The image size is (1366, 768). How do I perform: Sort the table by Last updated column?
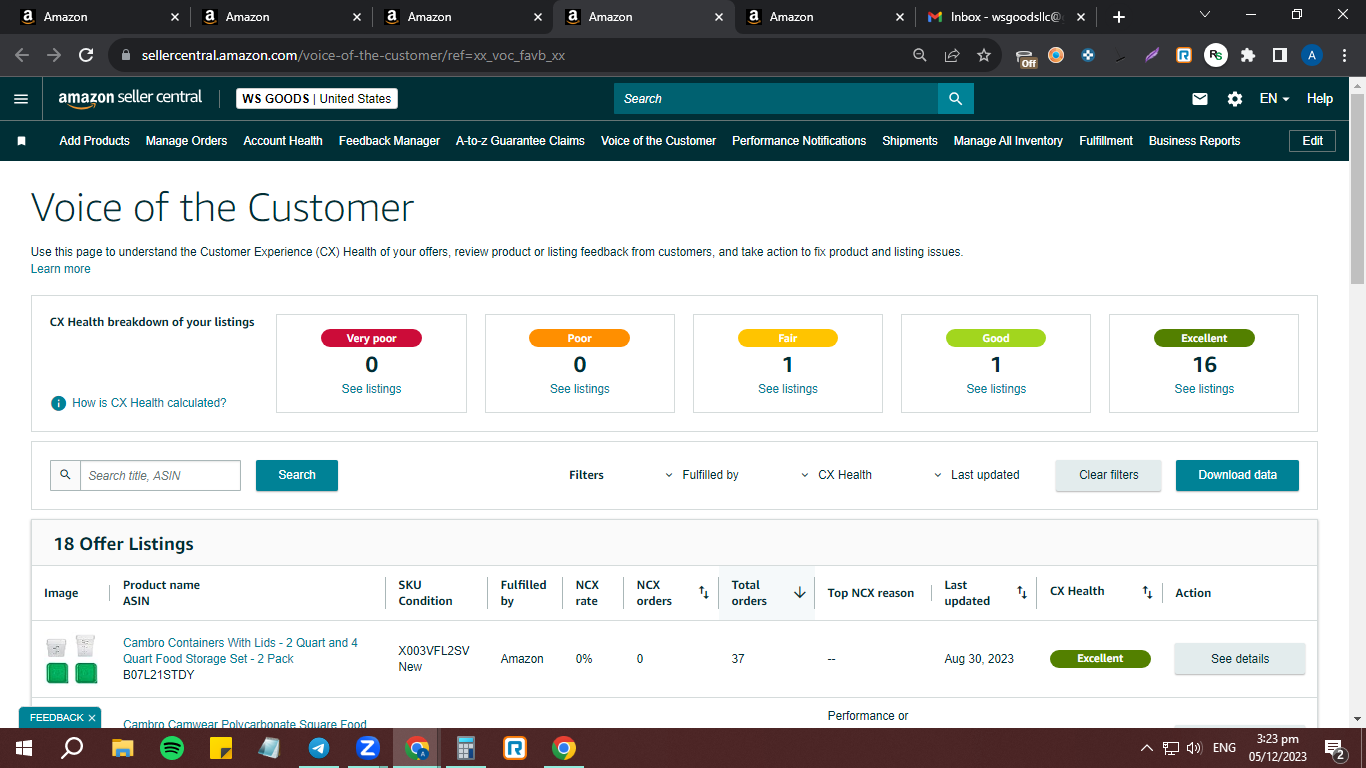click(1021, 593)
